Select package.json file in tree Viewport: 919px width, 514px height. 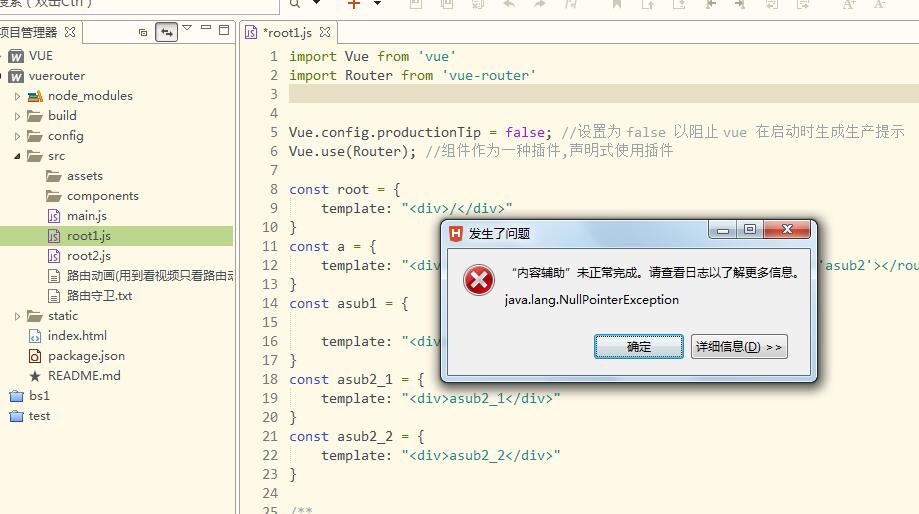tap(86, 356)
